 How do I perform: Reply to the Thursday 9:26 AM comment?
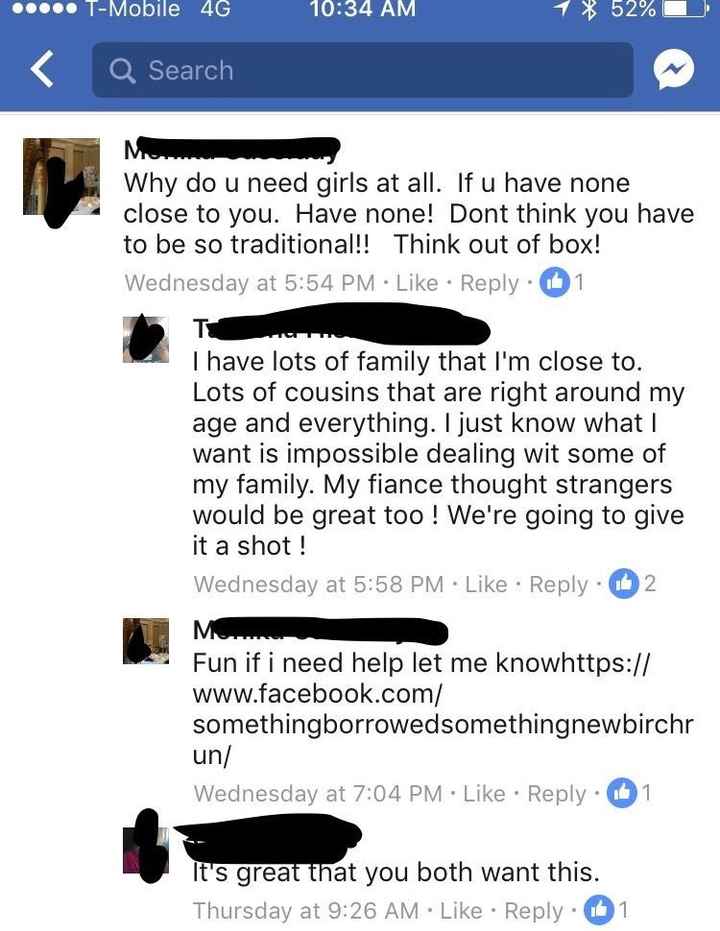pos(534,911)
